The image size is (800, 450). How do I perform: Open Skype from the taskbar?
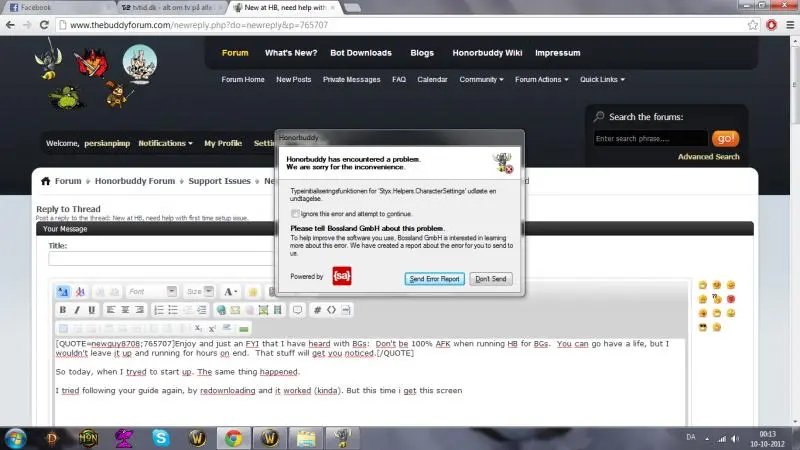[x=161, y=438]
